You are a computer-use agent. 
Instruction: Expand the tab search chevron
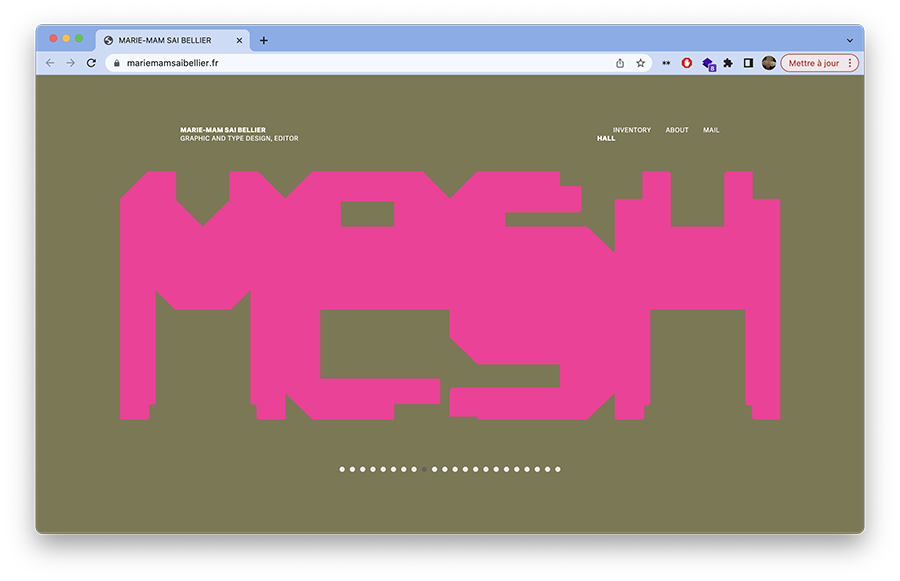pyautogui.click(x=849, y=41)
